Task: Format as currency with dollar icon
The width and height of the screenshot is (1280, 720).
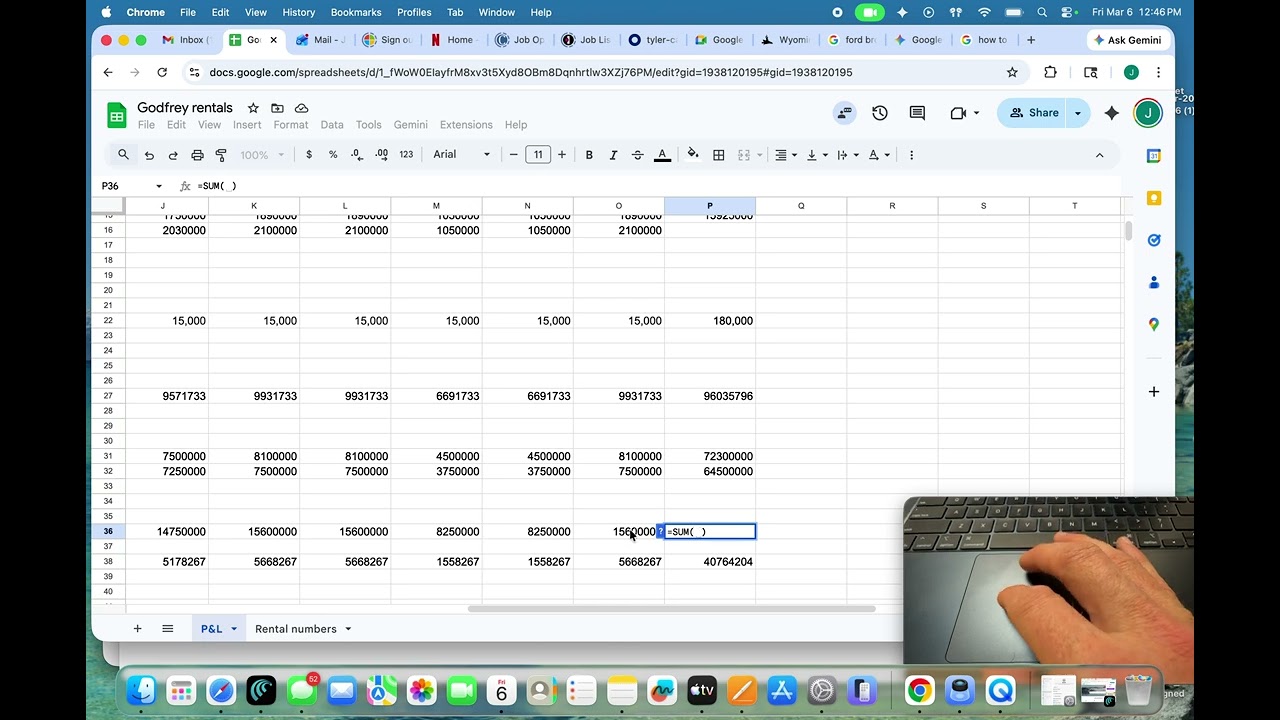Action: 309,155
